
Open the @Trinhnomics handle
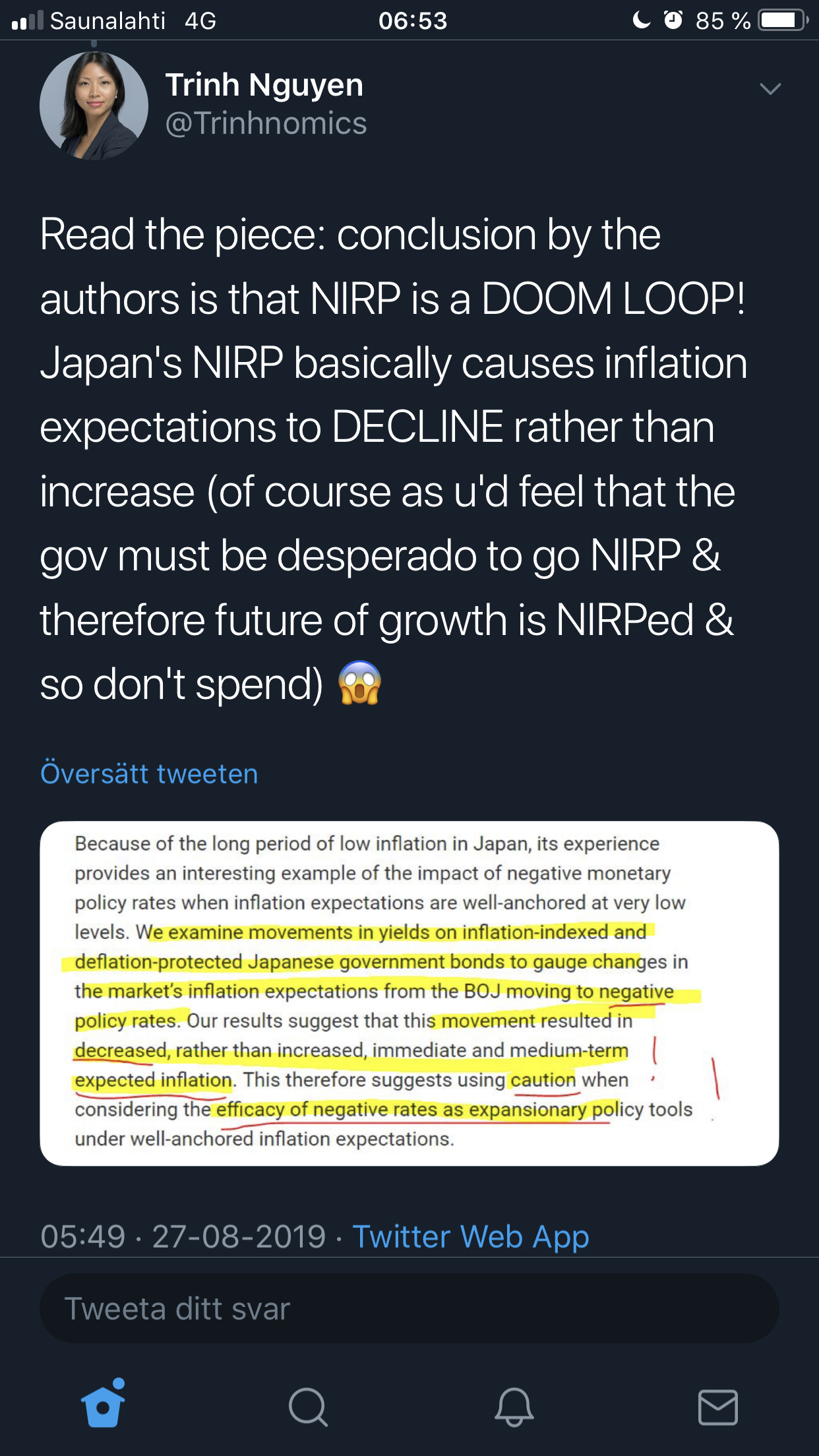(x=266, y=123)
